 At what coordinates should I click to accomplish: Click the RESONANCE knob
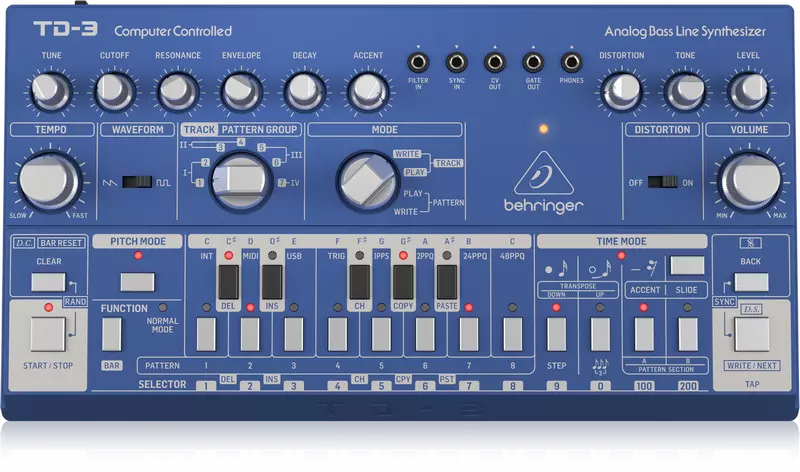[178, 92]
